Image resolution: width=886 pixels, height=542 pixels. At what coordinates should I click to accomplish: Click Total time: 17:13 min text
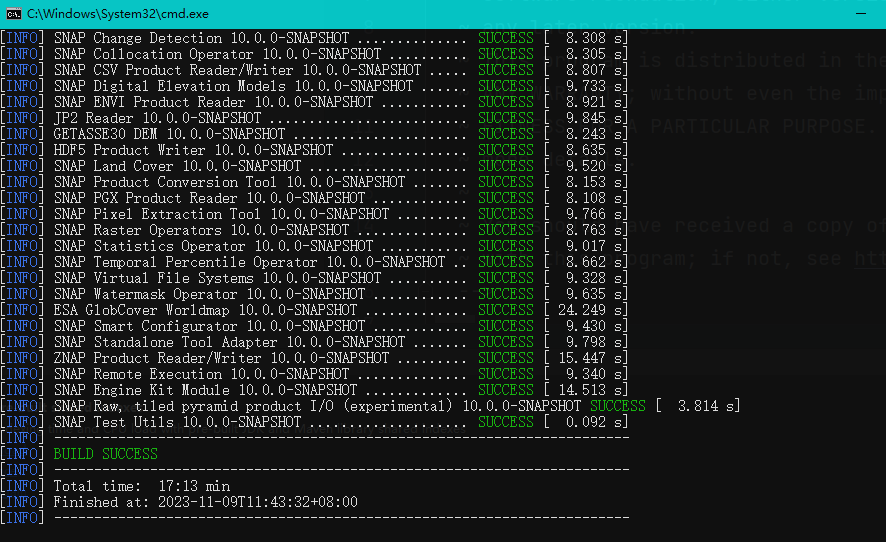[141, 486]
